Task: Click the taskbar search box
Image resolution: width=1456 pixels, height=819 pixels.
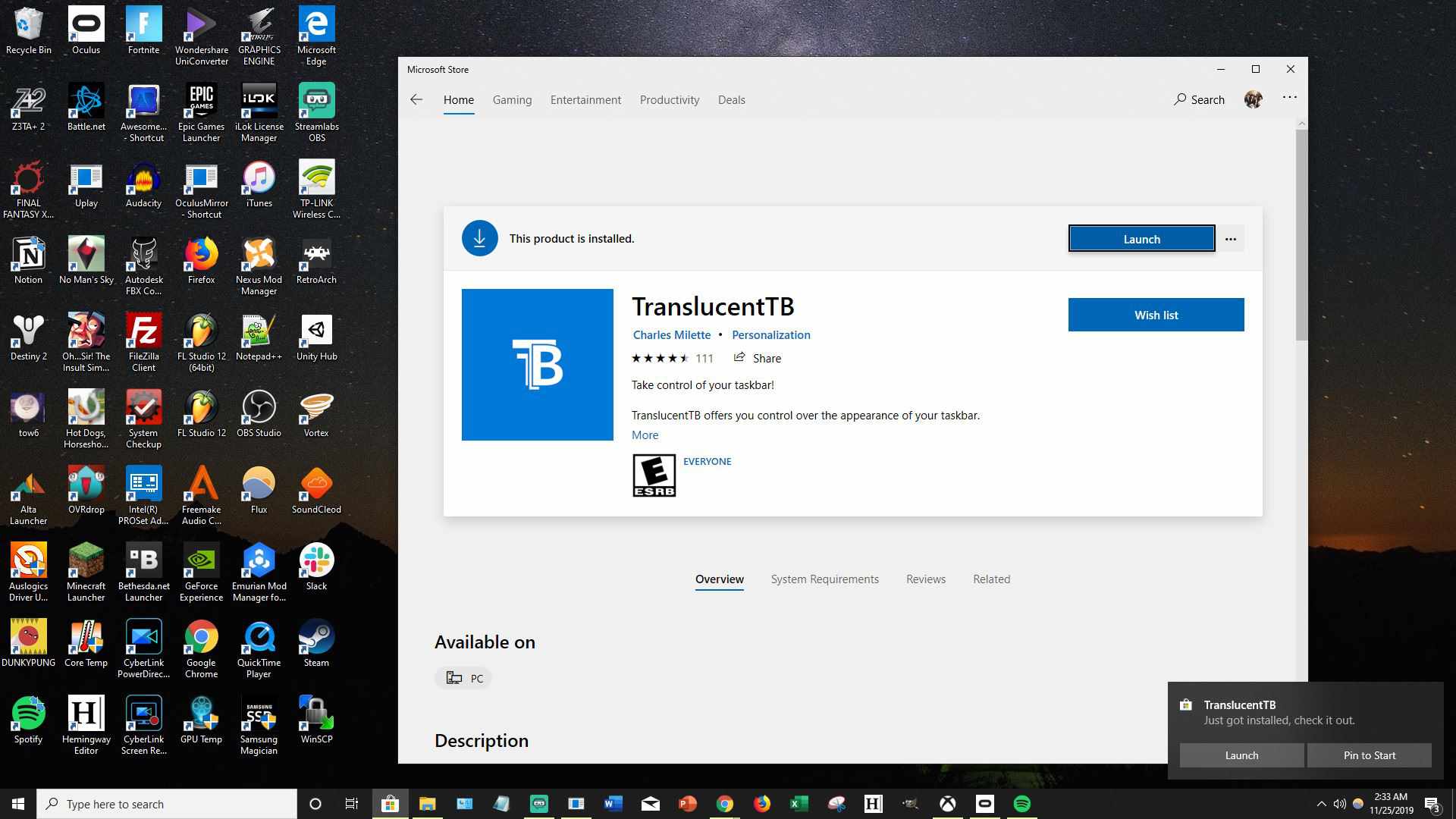Action: coord(167,804)
